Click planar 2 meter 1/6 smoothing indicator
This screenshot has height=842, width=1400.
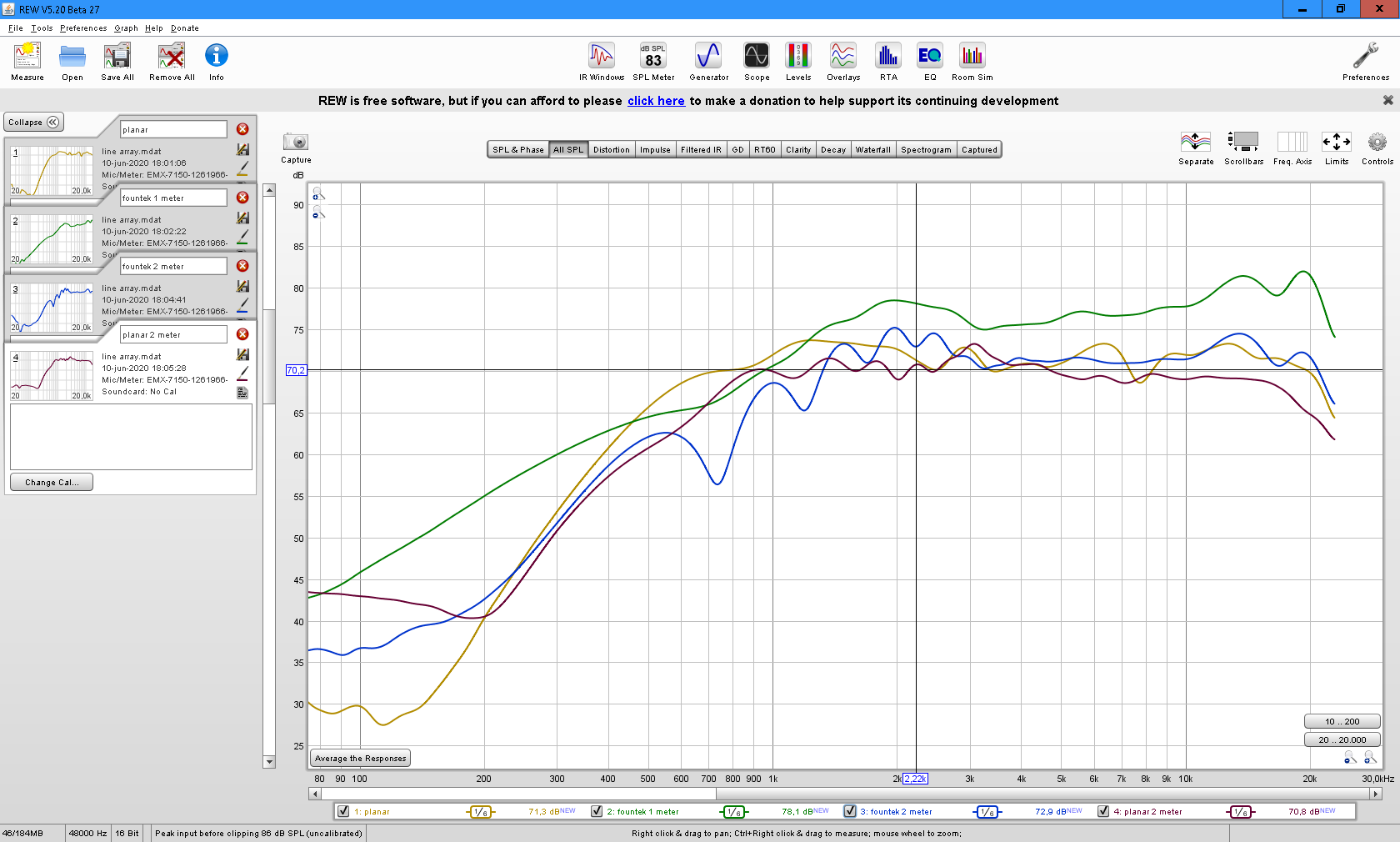[1241, 812]
